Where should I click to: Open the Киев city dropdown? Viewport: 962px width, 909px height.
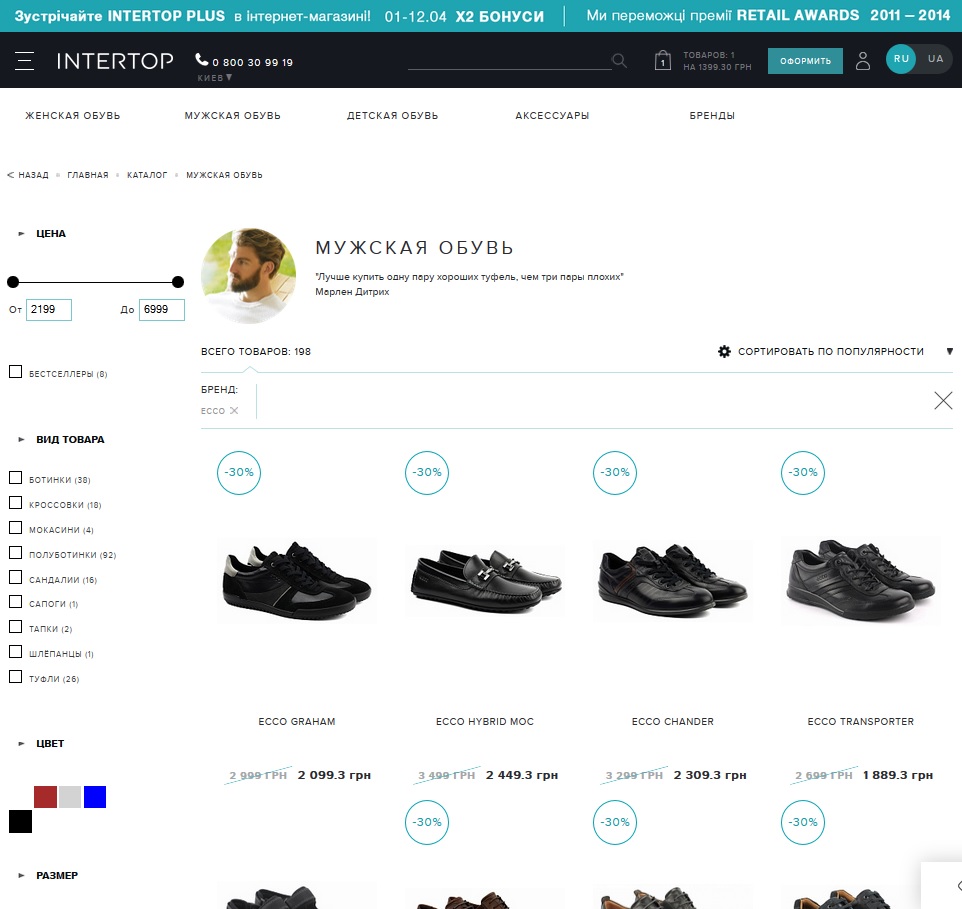(215, 78)
